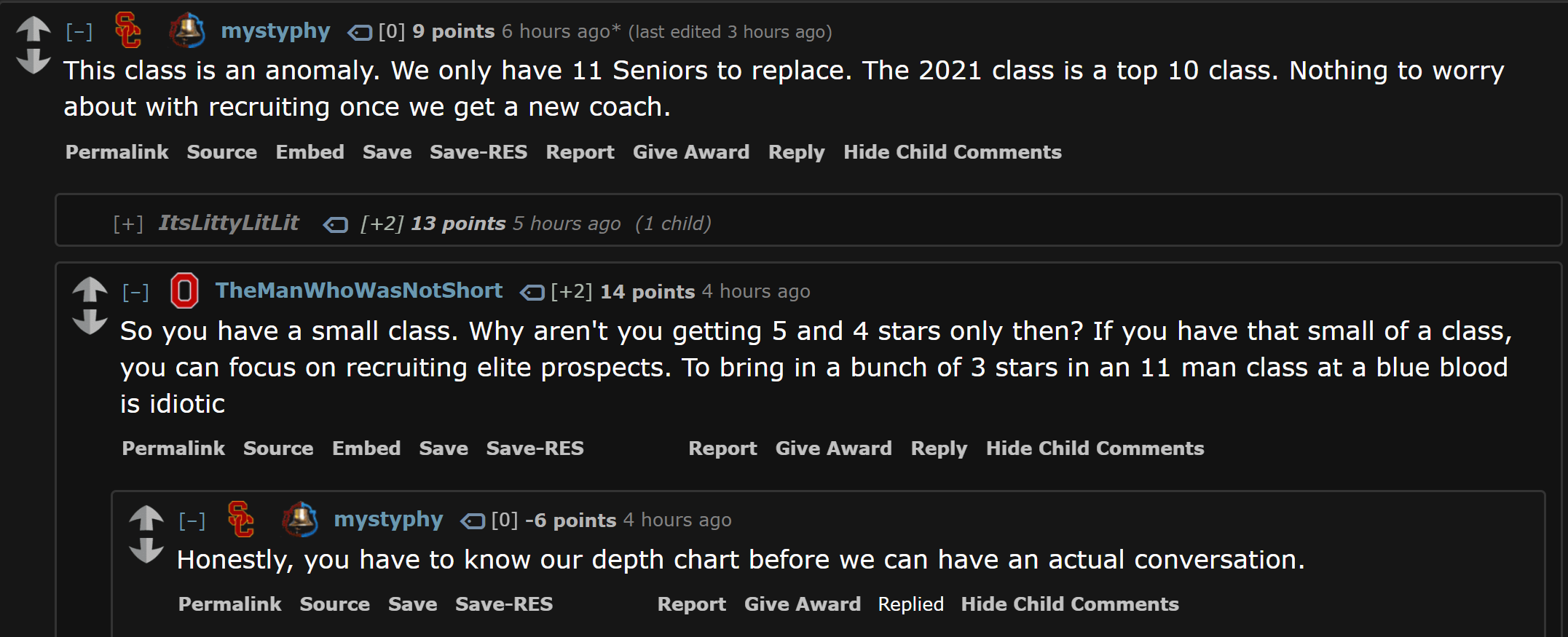Downvote mystyphy's depth chart reply
The height and width of the screenshot is (637, 1568).
[146, 550]
